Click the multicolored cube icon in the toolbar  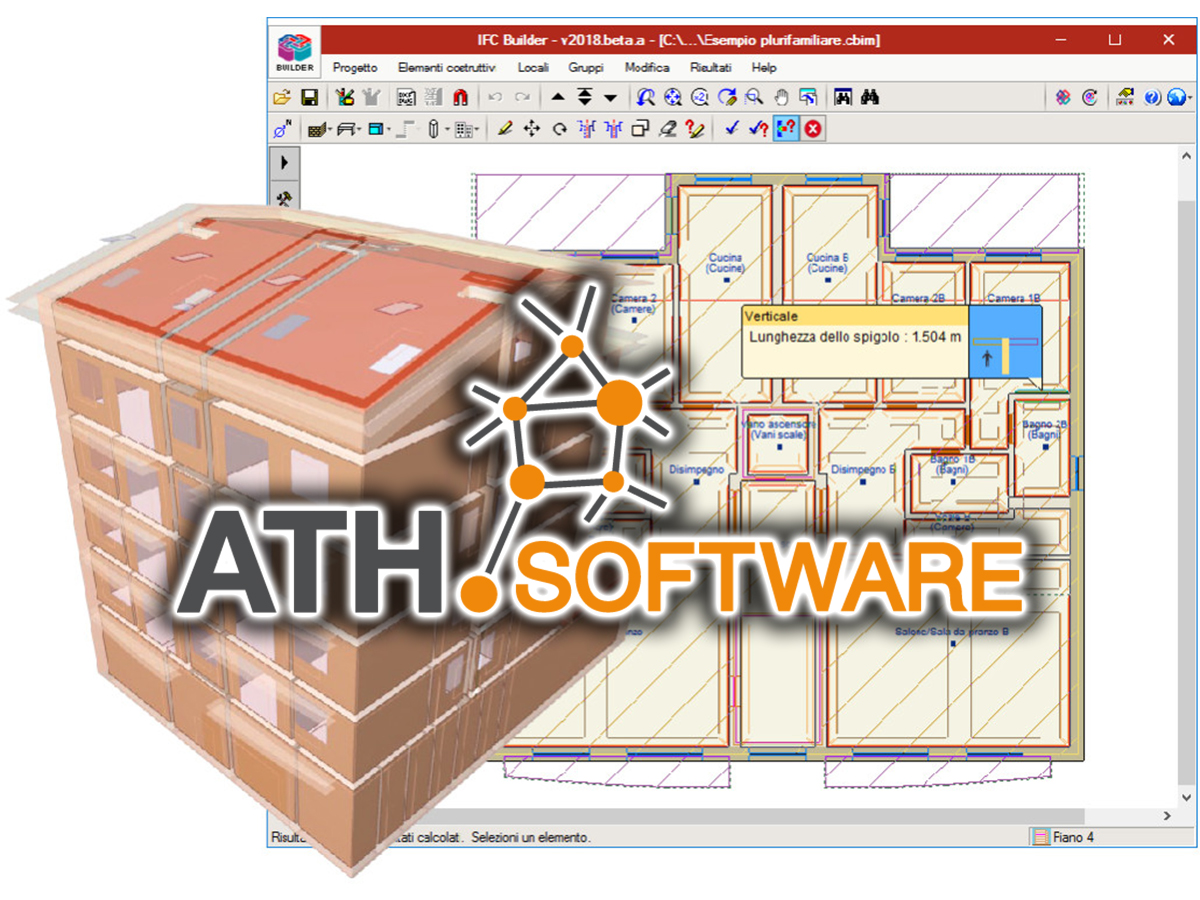pos(1063,97)
